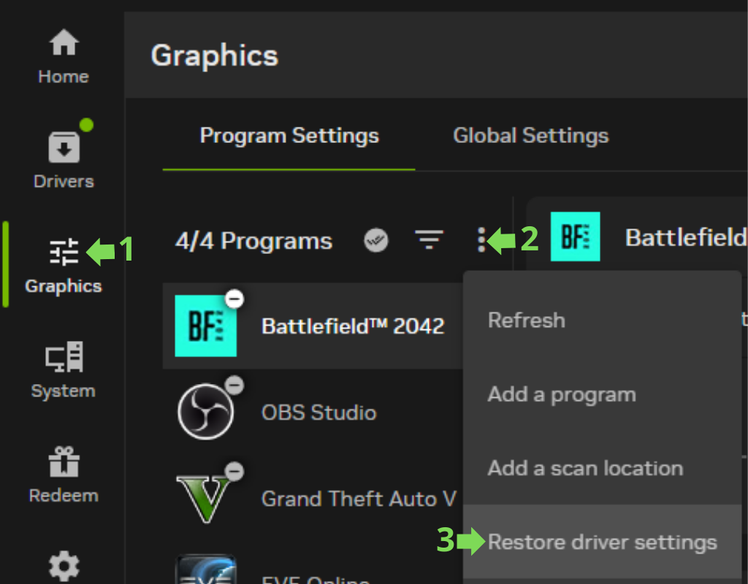This screenshot has width=748, height=584.
Task: Click the Battlefield title in details panel
Action: (x=686, y=237)
